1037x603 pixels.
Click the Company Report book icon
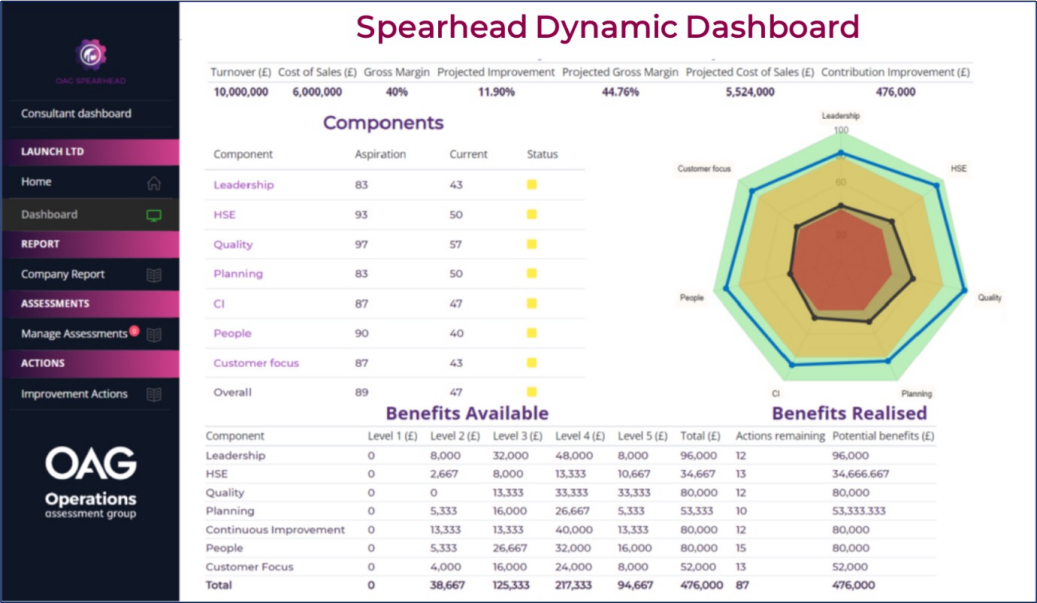coord(153,275)
